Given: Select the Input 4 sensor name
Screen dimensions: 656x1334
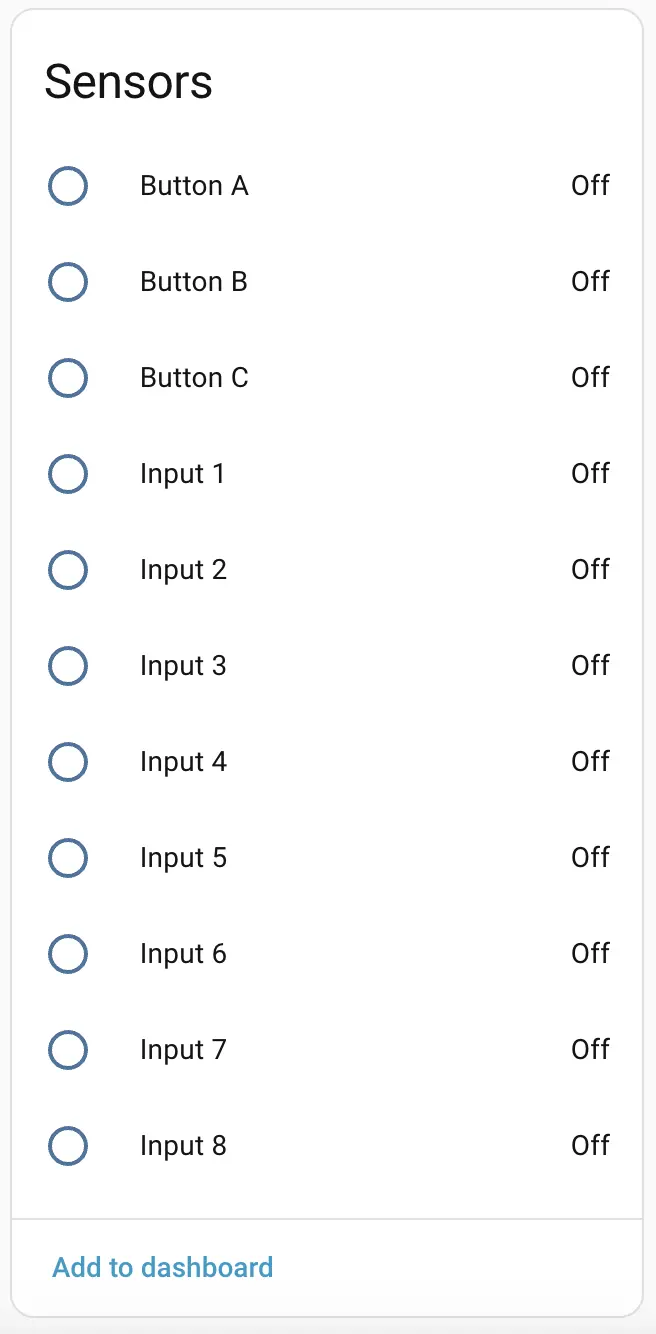Looking at the screenshot, I should pyautogui.click(x=183, y=762).
